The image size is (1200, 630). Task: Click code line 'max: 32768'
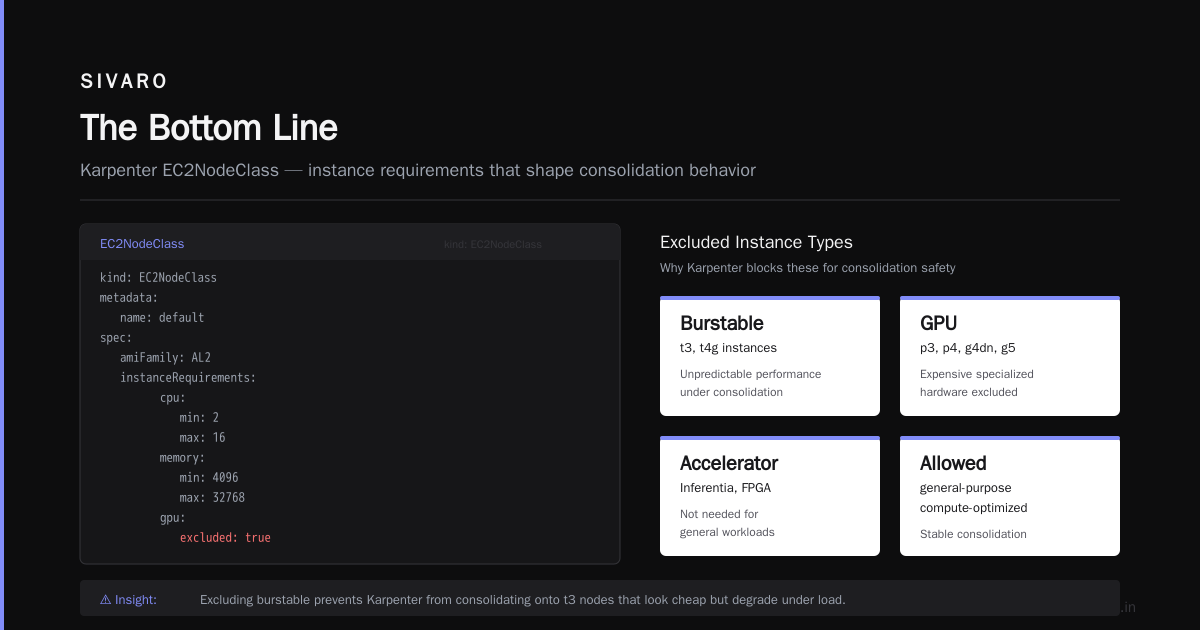coord(212,497)
